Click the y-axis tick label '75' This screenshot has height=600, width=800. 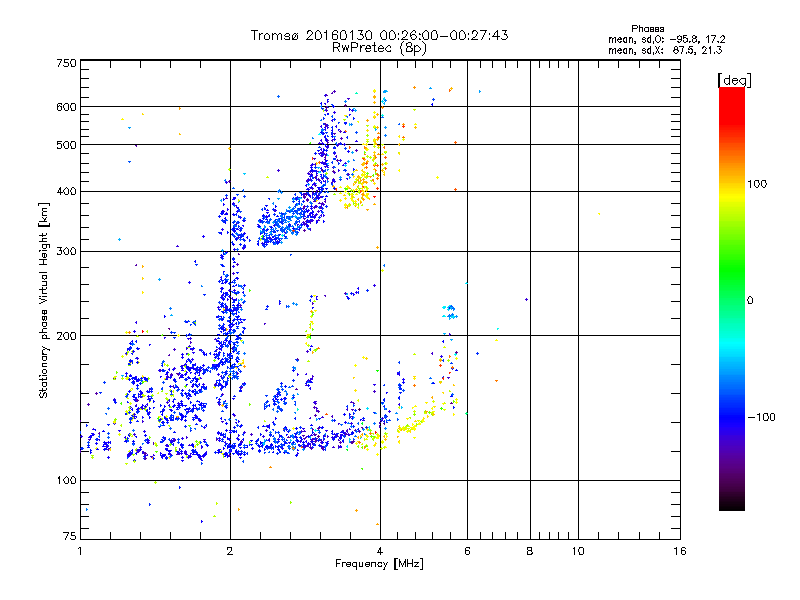click(70, 536)
